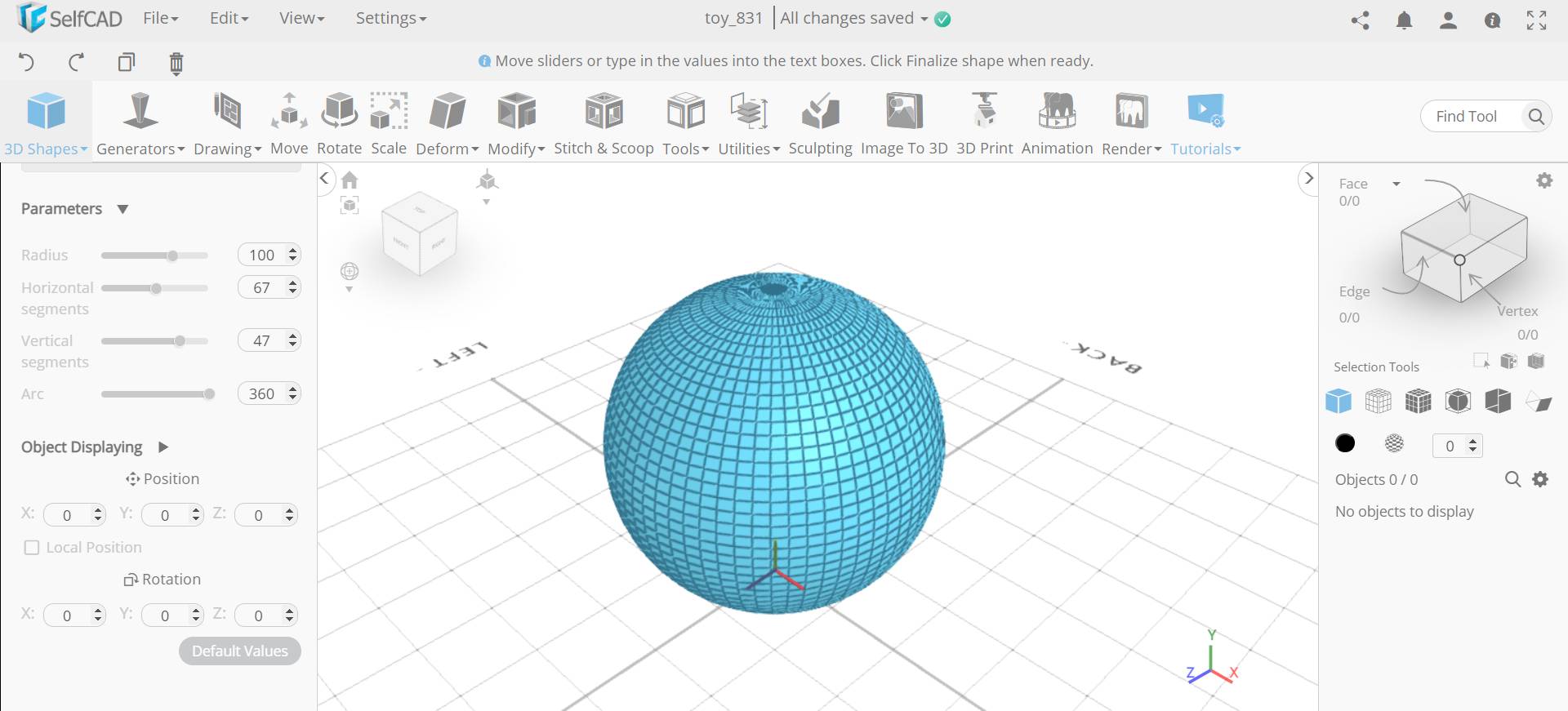
Task: Adjust the Radius slider
Action: click(172, 256)
